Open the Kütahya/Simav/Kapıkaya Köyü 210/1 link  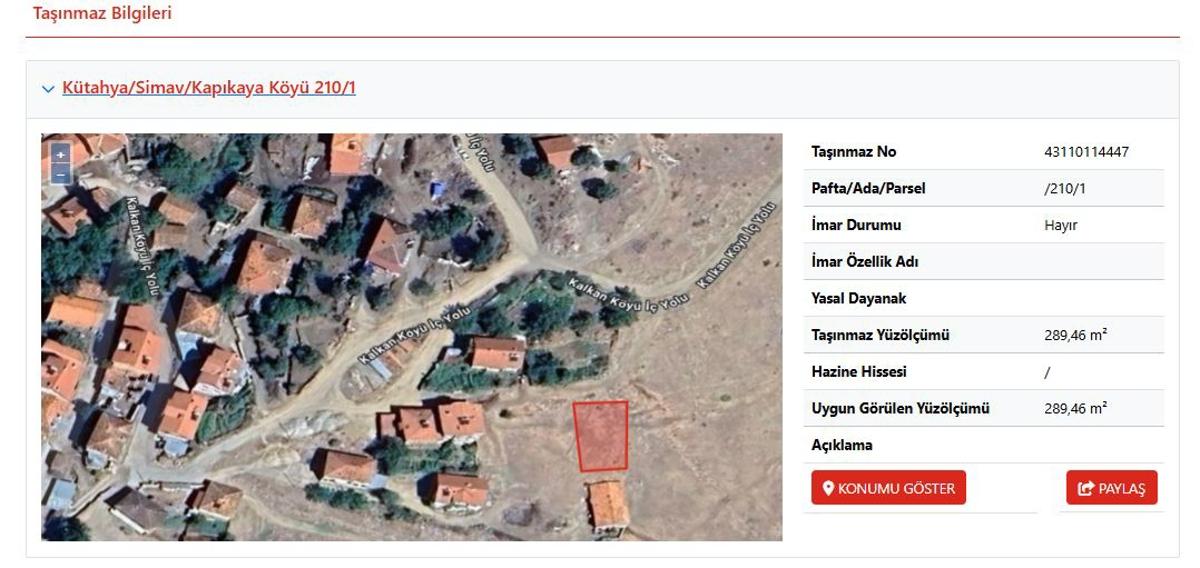click(x=209, y=88)
